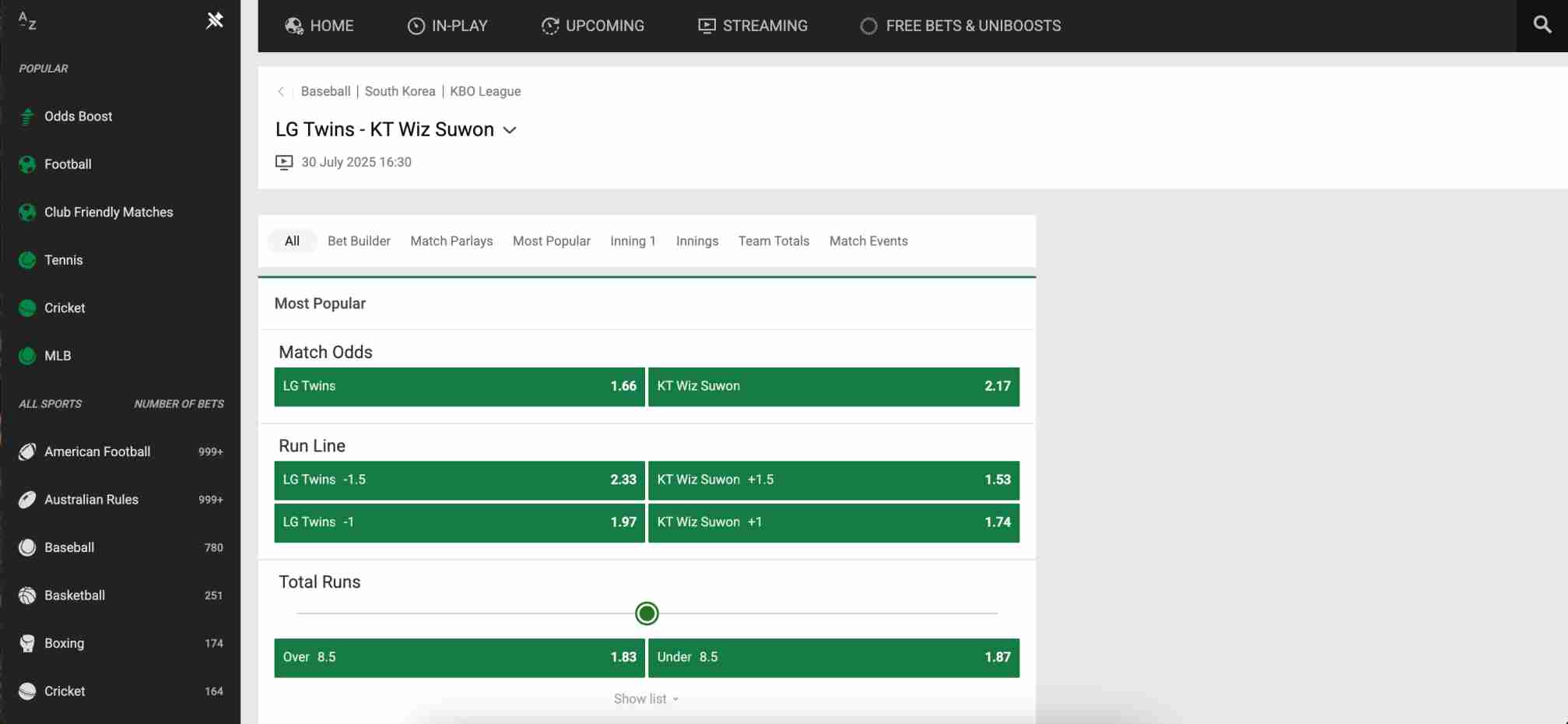Viewport: 1568px width, 724px height.
Task: Click the American Football icon
Action: pos(27,452)
